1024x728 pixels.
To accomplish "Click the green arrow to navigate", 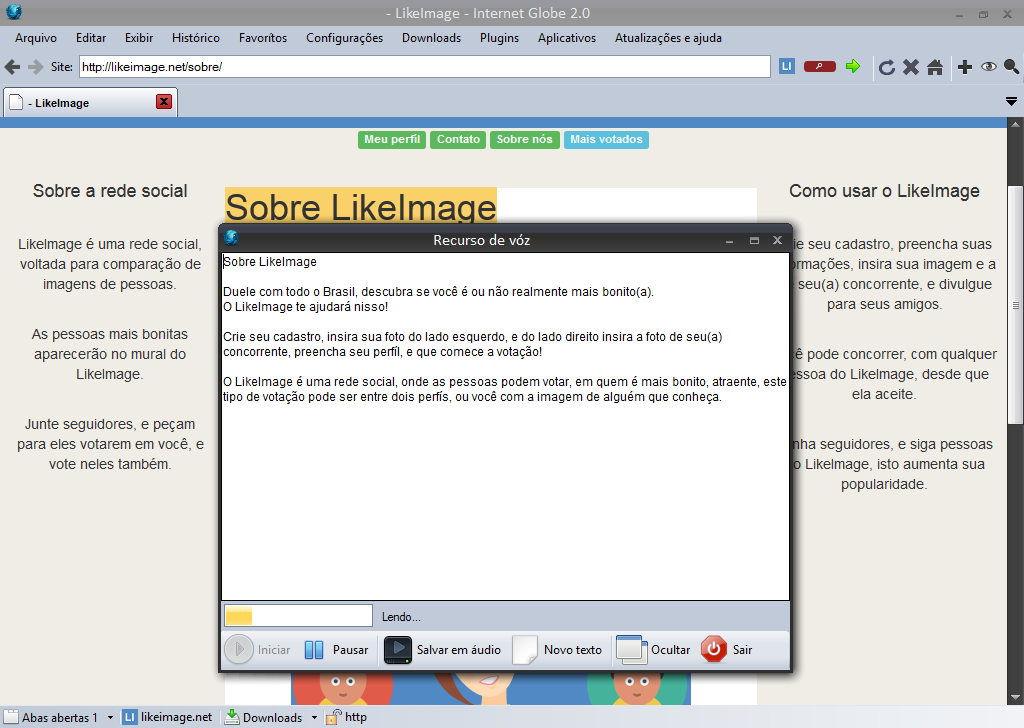I will pyautogui.click(x=852, y=65).
